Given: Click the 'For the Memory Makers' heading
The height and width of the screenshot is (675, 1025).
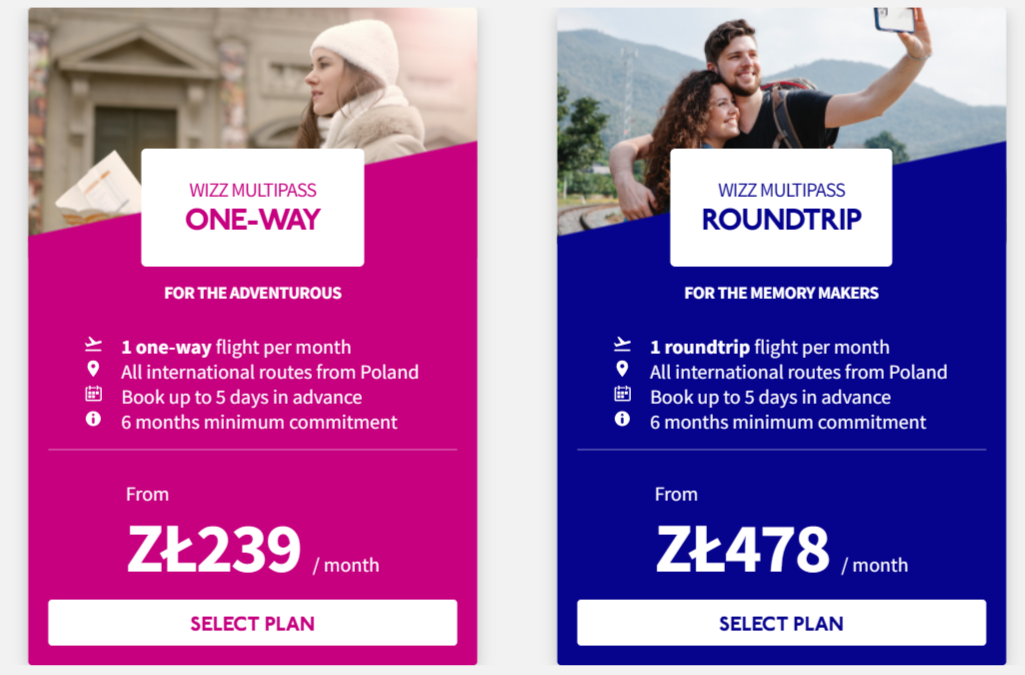Looking at the screenshot, I should 781,293.
